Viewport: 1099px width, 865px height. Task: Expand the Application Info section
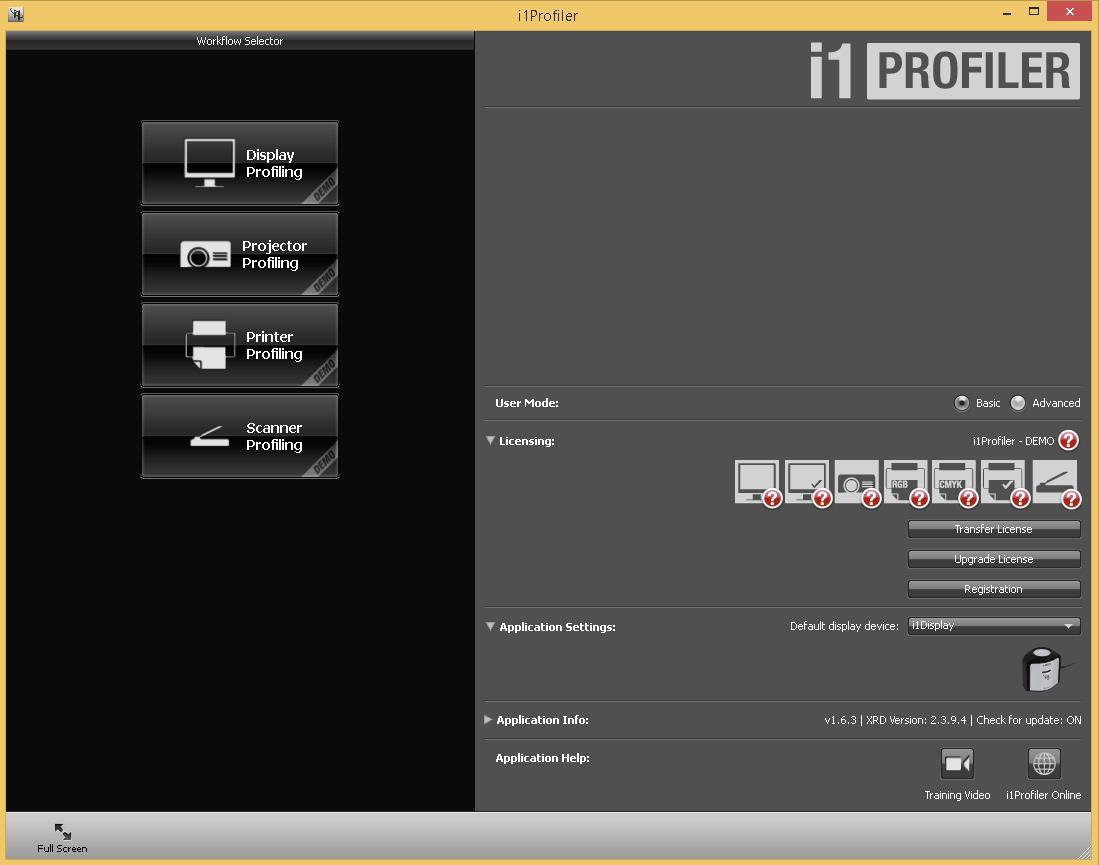489,720
